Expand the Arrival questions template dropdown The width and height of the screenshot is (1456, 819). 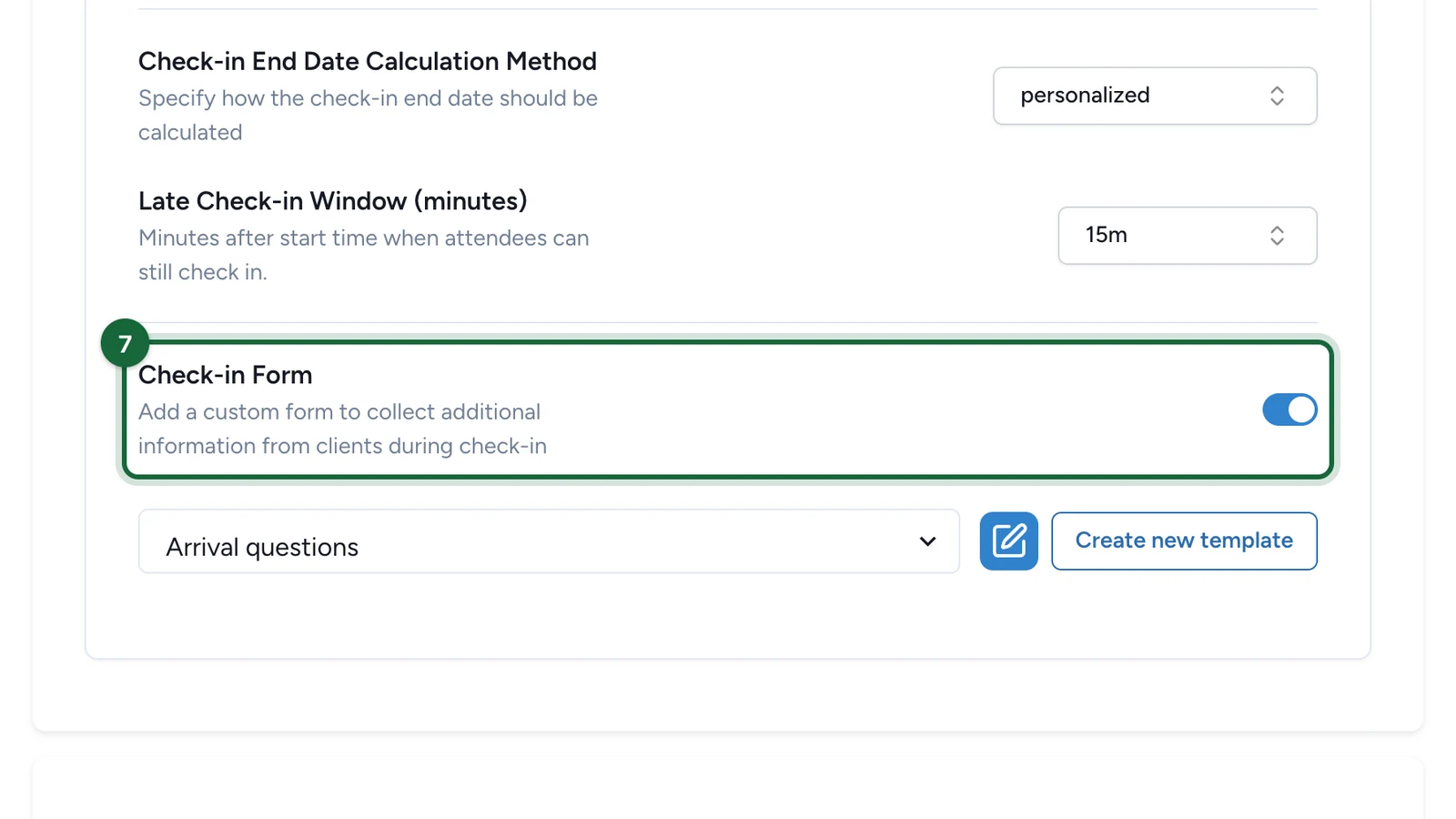[549, 541]
